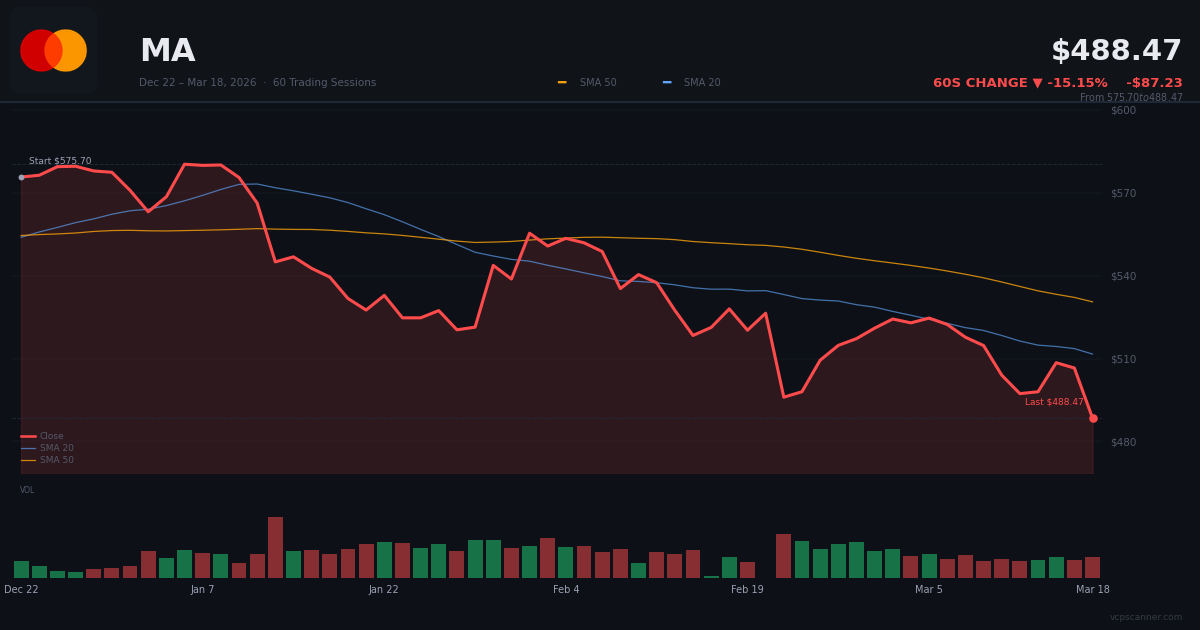Click the SMA 50 header legend swatch
Image resolution: width=1200 pixels, height=630 pixels.
pyautogui.click(x=562, y=83)
